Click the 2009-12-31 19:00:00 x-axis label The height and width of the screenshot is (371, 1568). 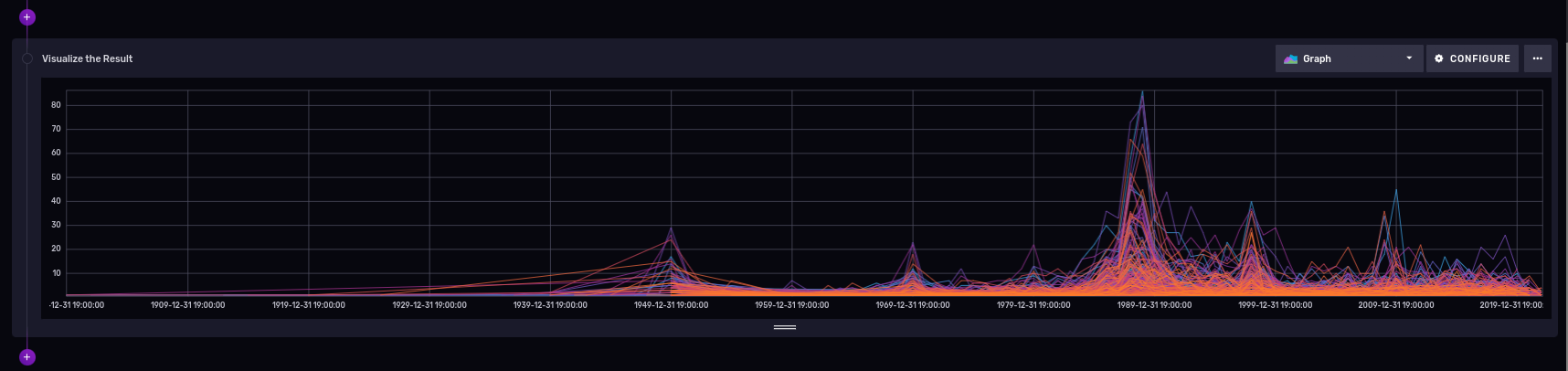(1395, 305)
